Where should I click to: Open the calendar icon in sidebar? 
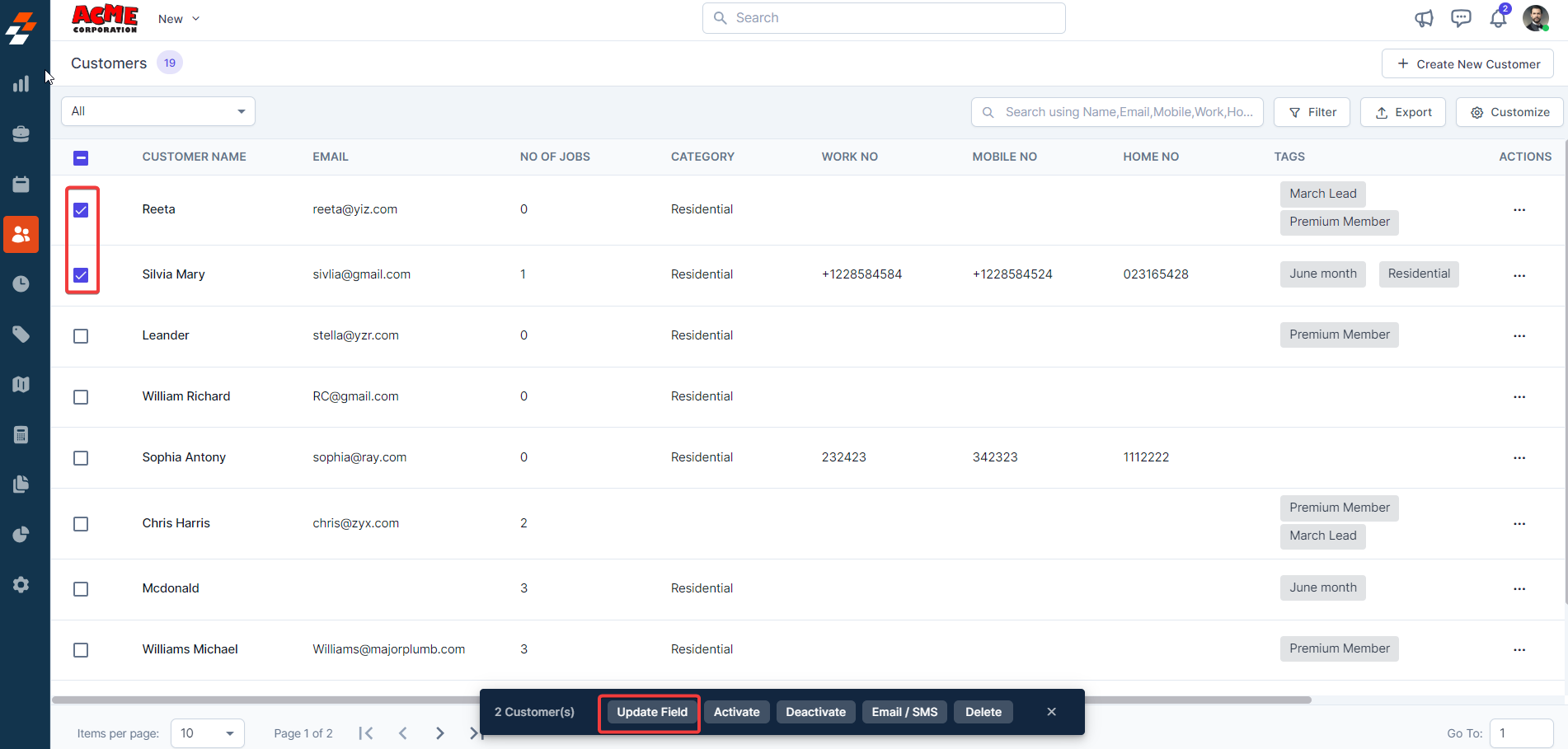click(21, 185)
